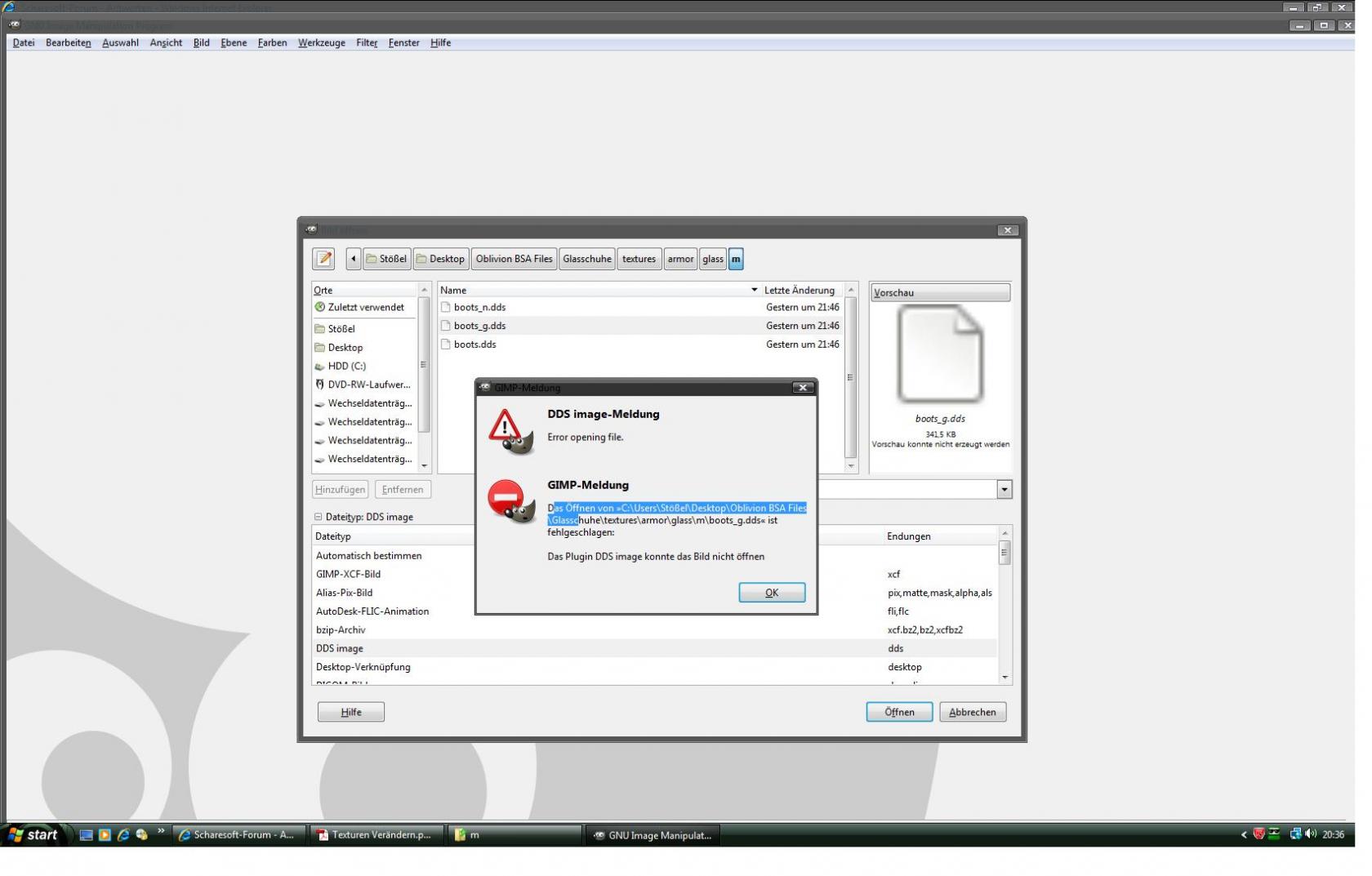Open DVD-RW-Laufwerk in places sidebar

tap(368, 385)
